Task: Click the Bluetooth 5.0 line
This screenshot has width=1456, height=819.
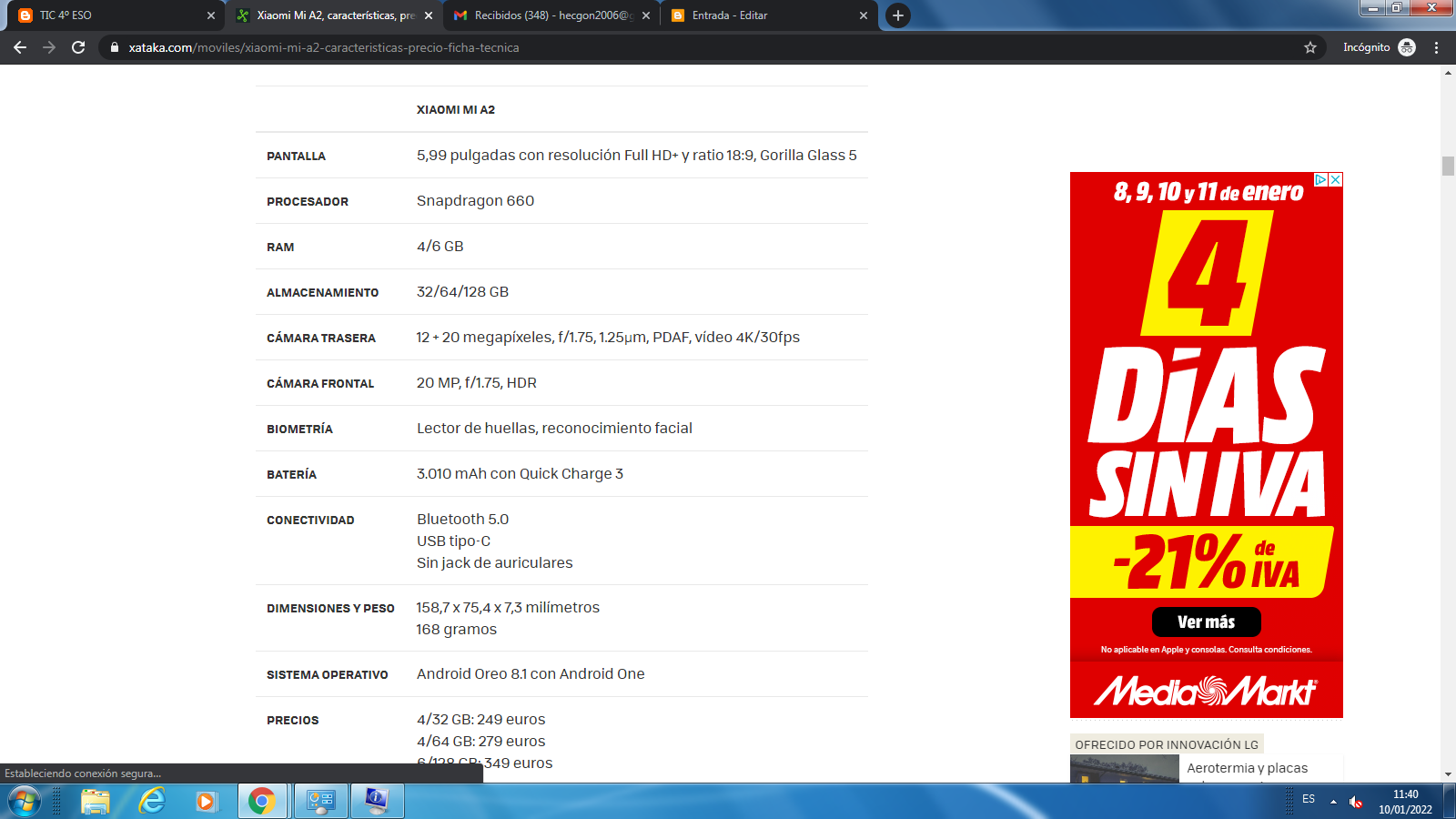Action: [x=462, y=519]
